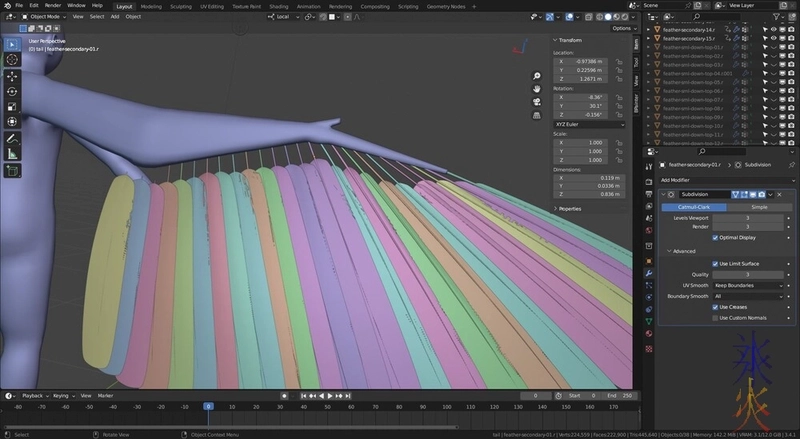
Task: Toggle camera view with the camera icon
Action: (537, 100)
